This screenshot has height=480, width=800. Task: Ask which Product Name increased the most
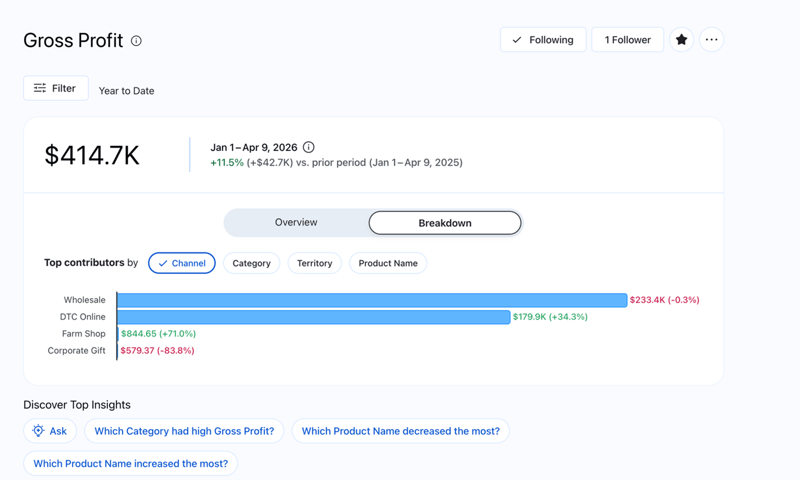point(130,463)
